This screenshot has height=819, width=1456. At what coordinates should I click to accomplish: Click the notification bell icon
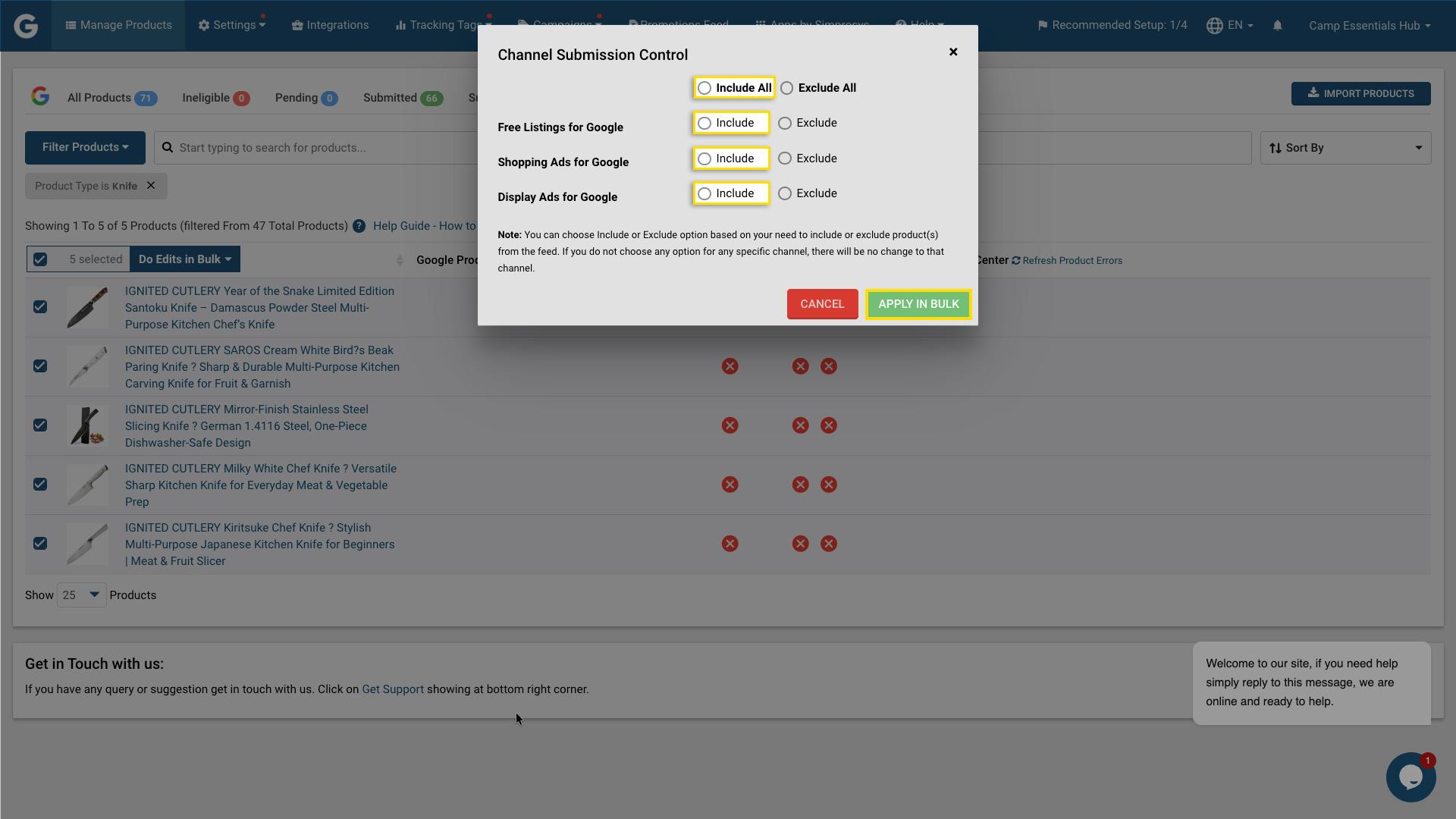tap(1278, 25)
